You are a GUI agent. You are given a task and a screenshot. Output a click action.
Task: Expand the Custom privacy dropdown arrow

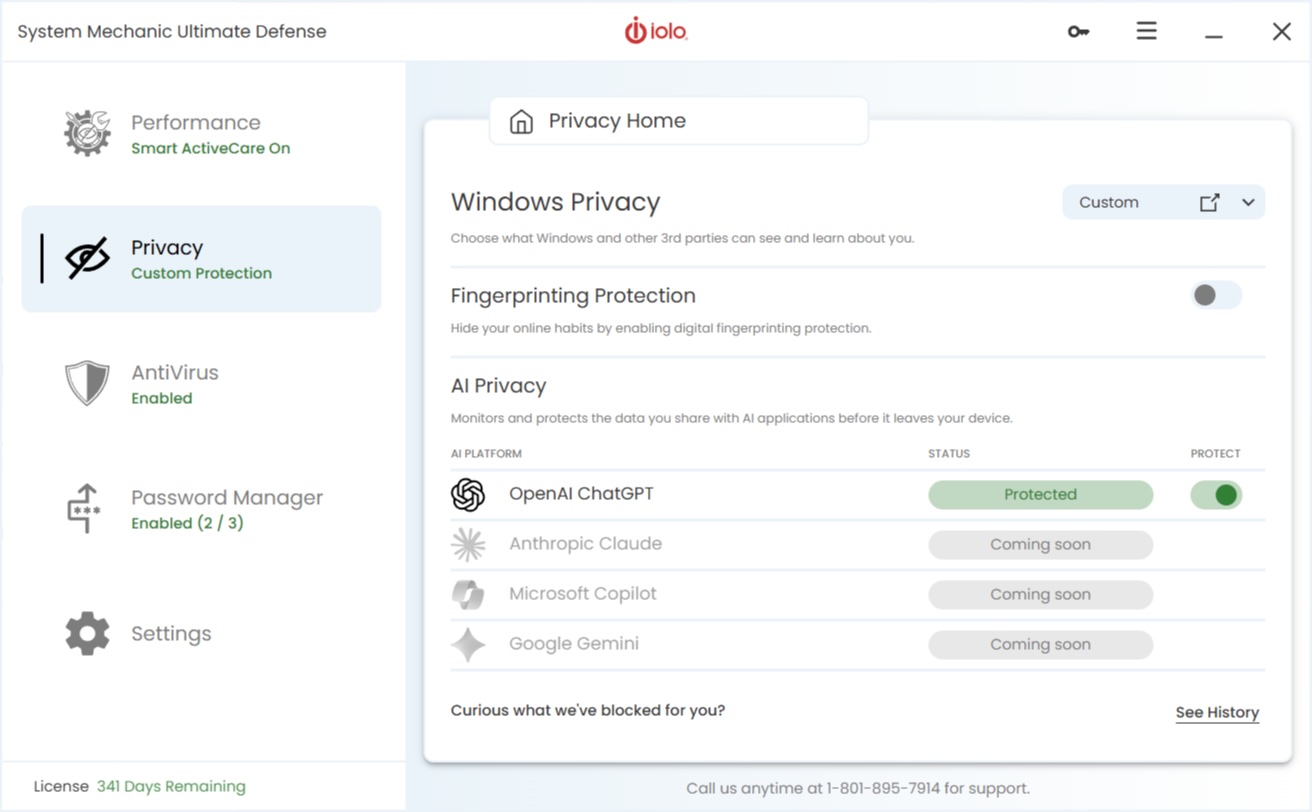(1248, 202)
